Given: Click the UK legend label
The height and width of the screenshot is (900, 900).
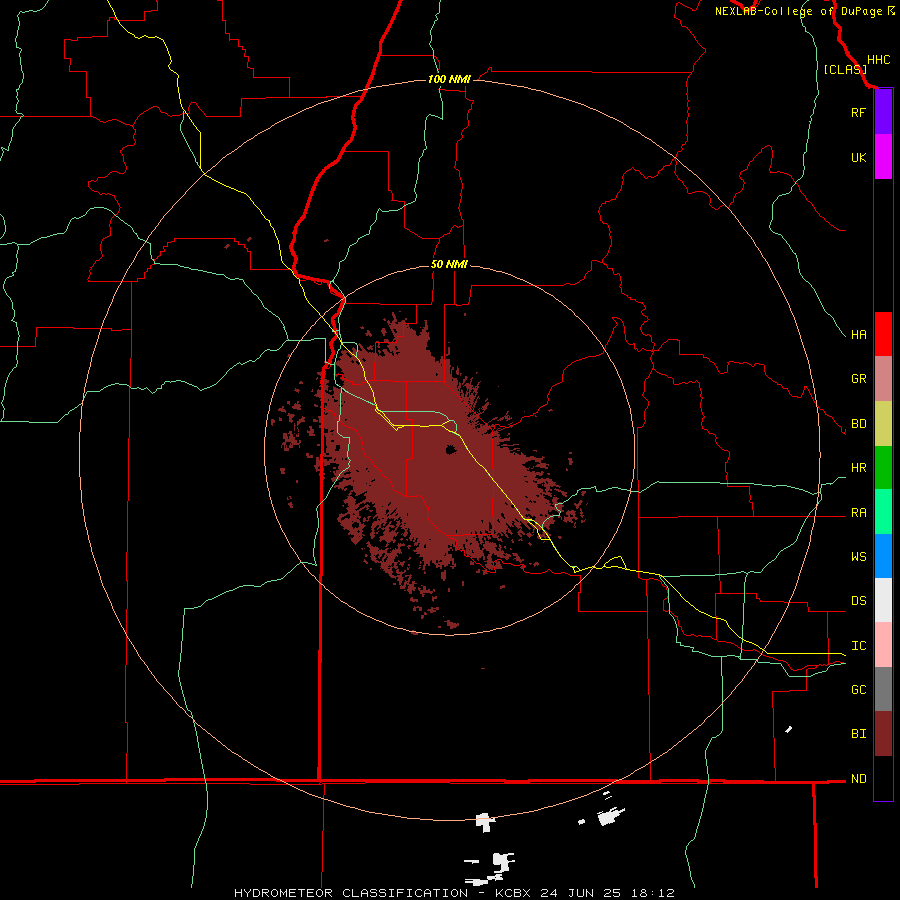Looking at the screenshot, I should tap(858, 157).
